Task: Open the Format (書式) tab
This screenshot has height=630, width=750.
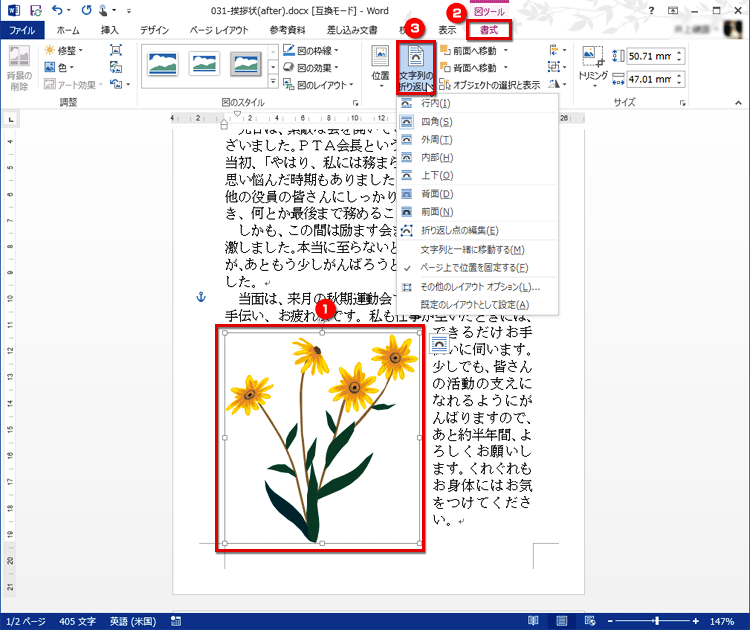Action: [x=489, y=30]
